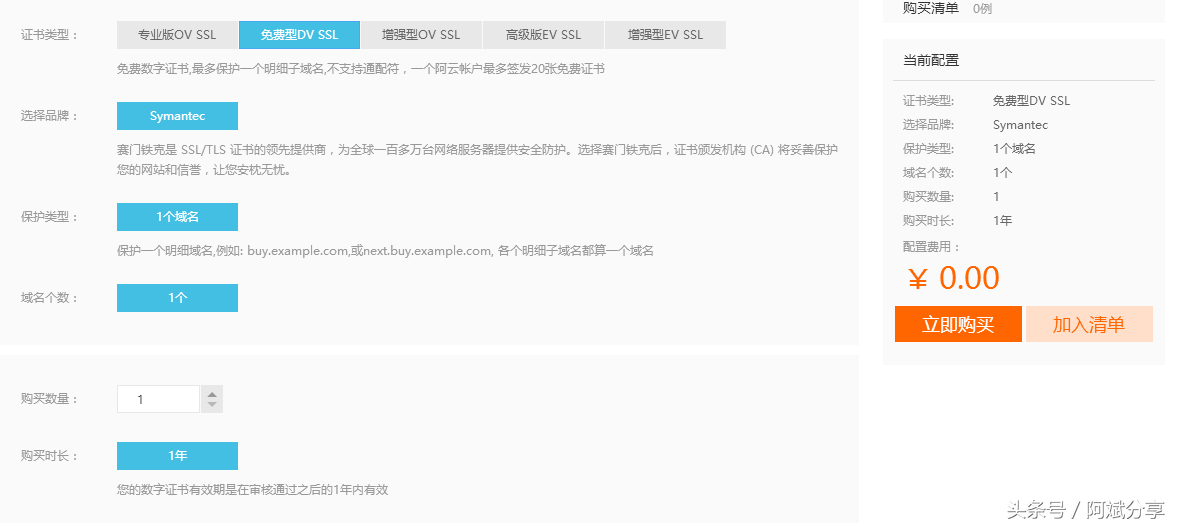Select the 增强型OV SSL certificate type

(421, 35)
